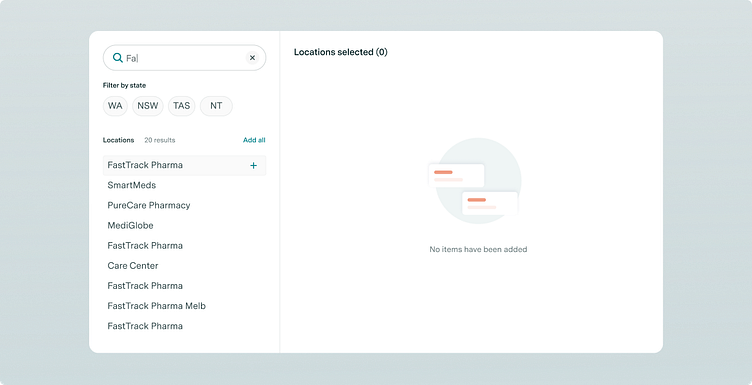Screen dimensions: 752x385
Task: Click the magnifier search icon
Action: coord(118,58)
